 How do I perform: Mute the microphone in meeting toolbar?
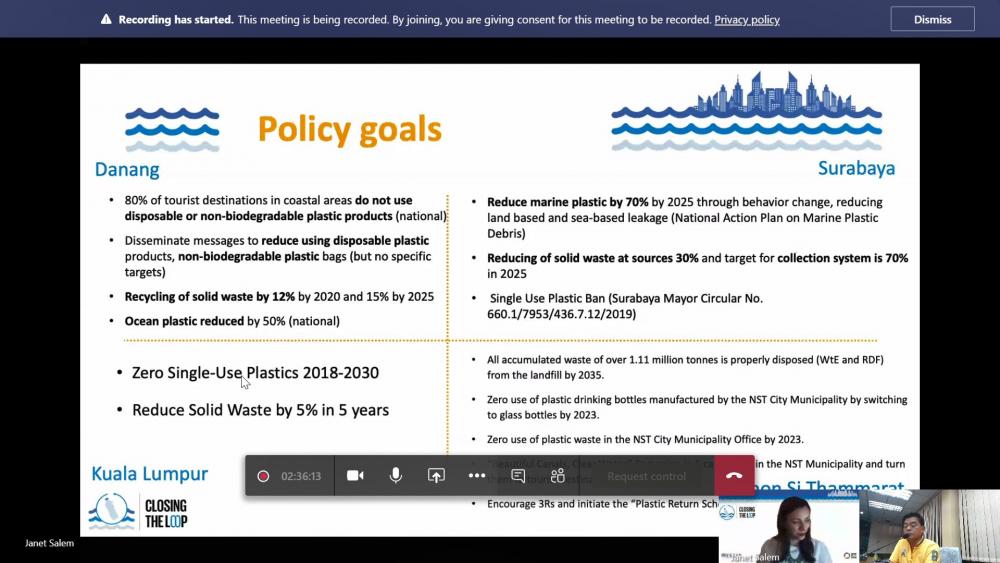[x=395, y=476]
